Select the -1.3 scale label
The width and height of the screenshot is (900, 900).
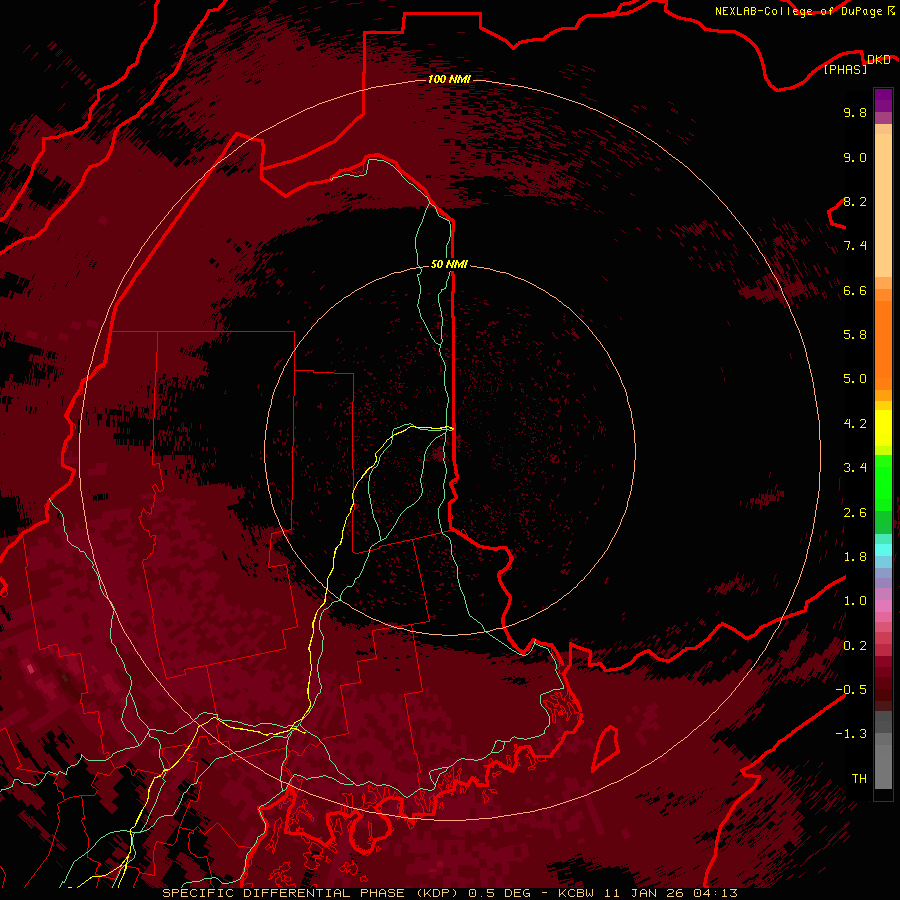[851, 734]
